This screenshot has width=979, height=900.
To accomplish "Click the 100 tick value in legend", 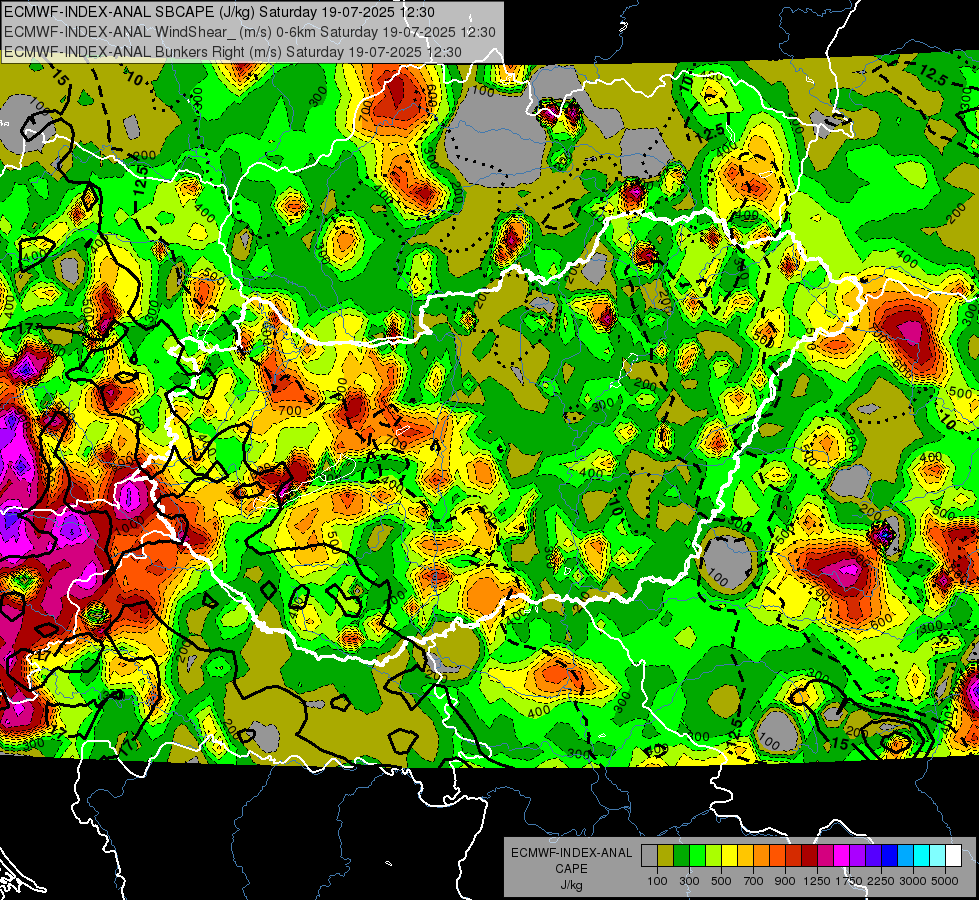I will pyautogui.click(x=657, y=881).
